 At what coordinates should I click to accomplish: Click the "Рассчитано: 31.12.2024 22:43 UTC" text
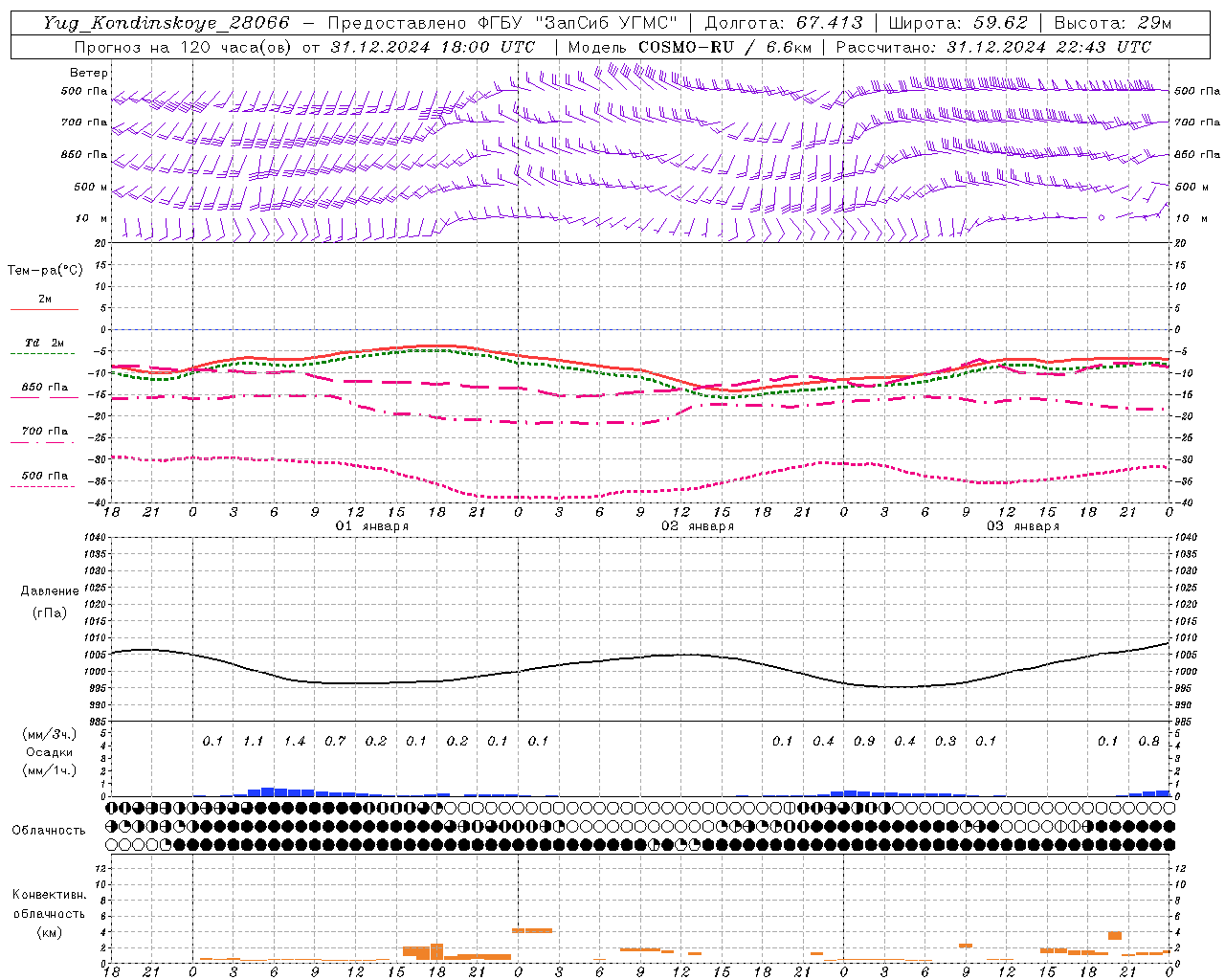(x=993, y=47)
